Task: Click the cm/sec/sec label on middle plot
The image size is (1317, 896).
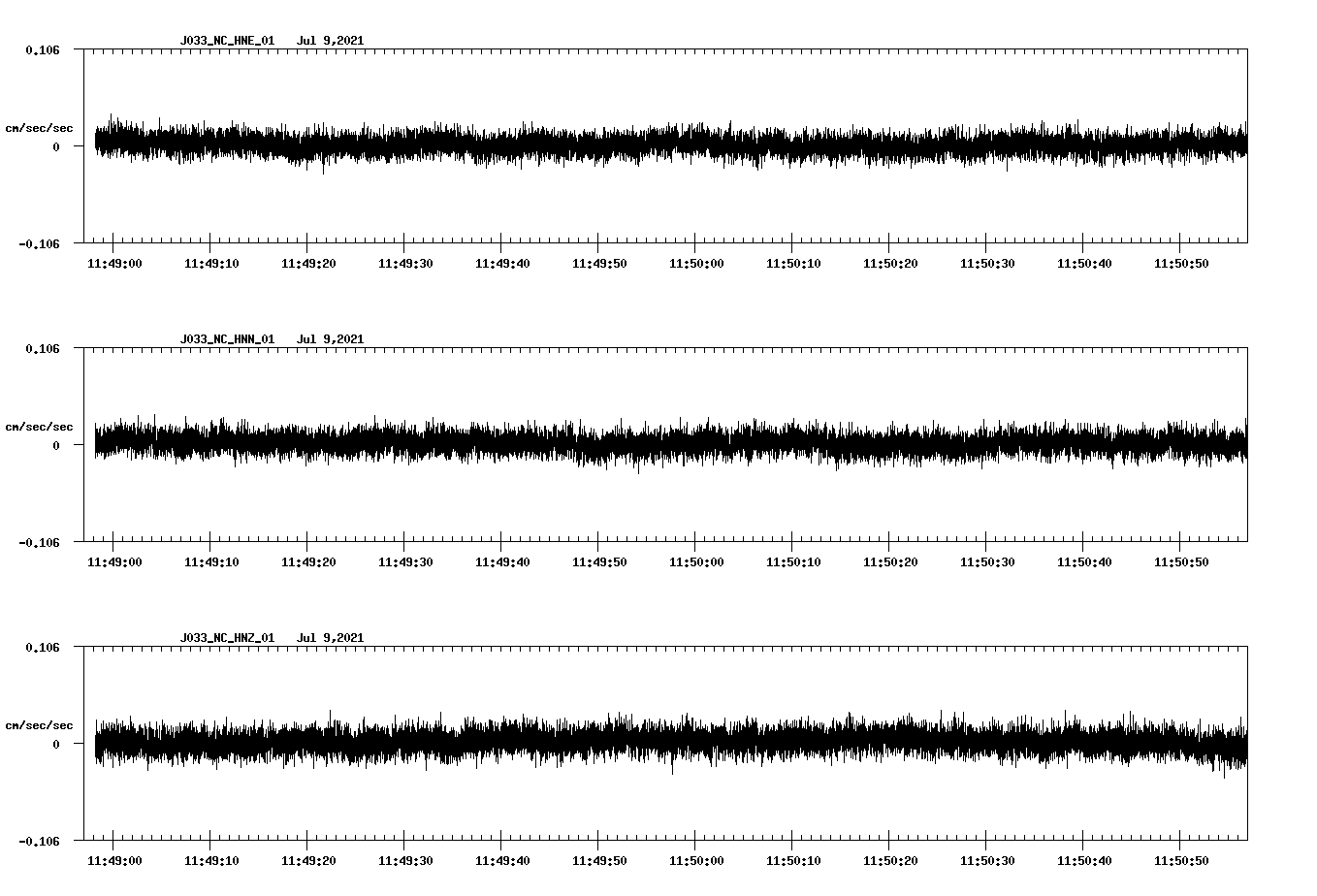Action: pos(40,426)
